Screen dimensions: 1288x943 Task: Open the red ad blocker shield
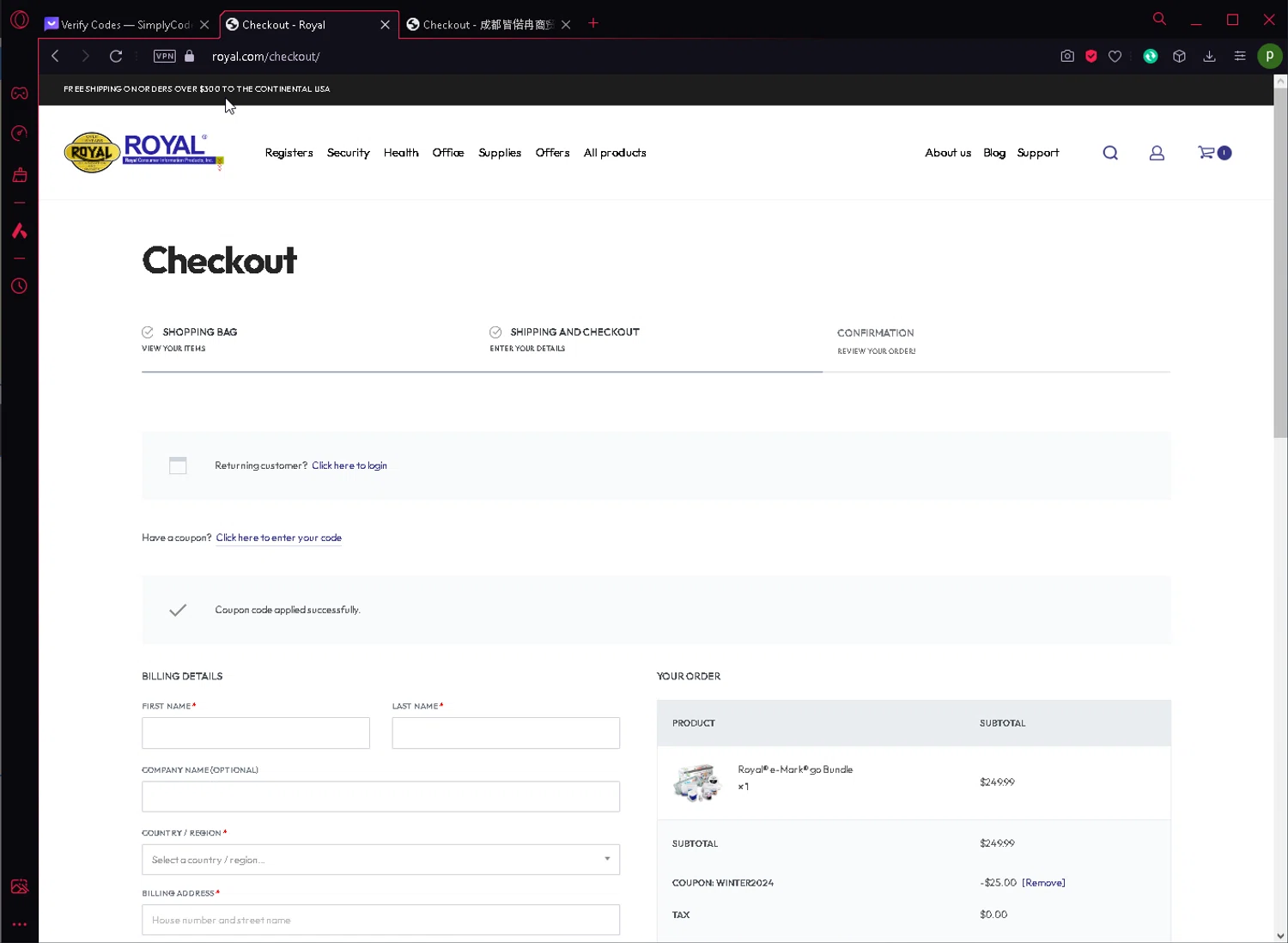point(1091,56)
